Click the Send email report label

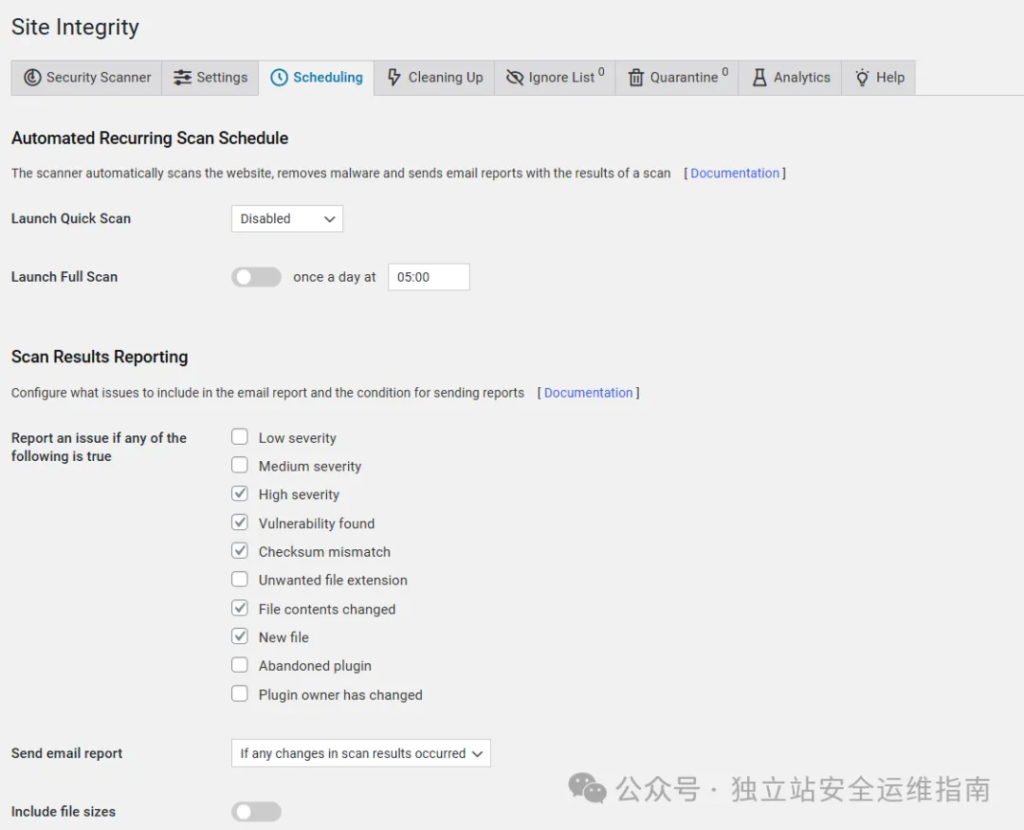(x=67, y=753)
